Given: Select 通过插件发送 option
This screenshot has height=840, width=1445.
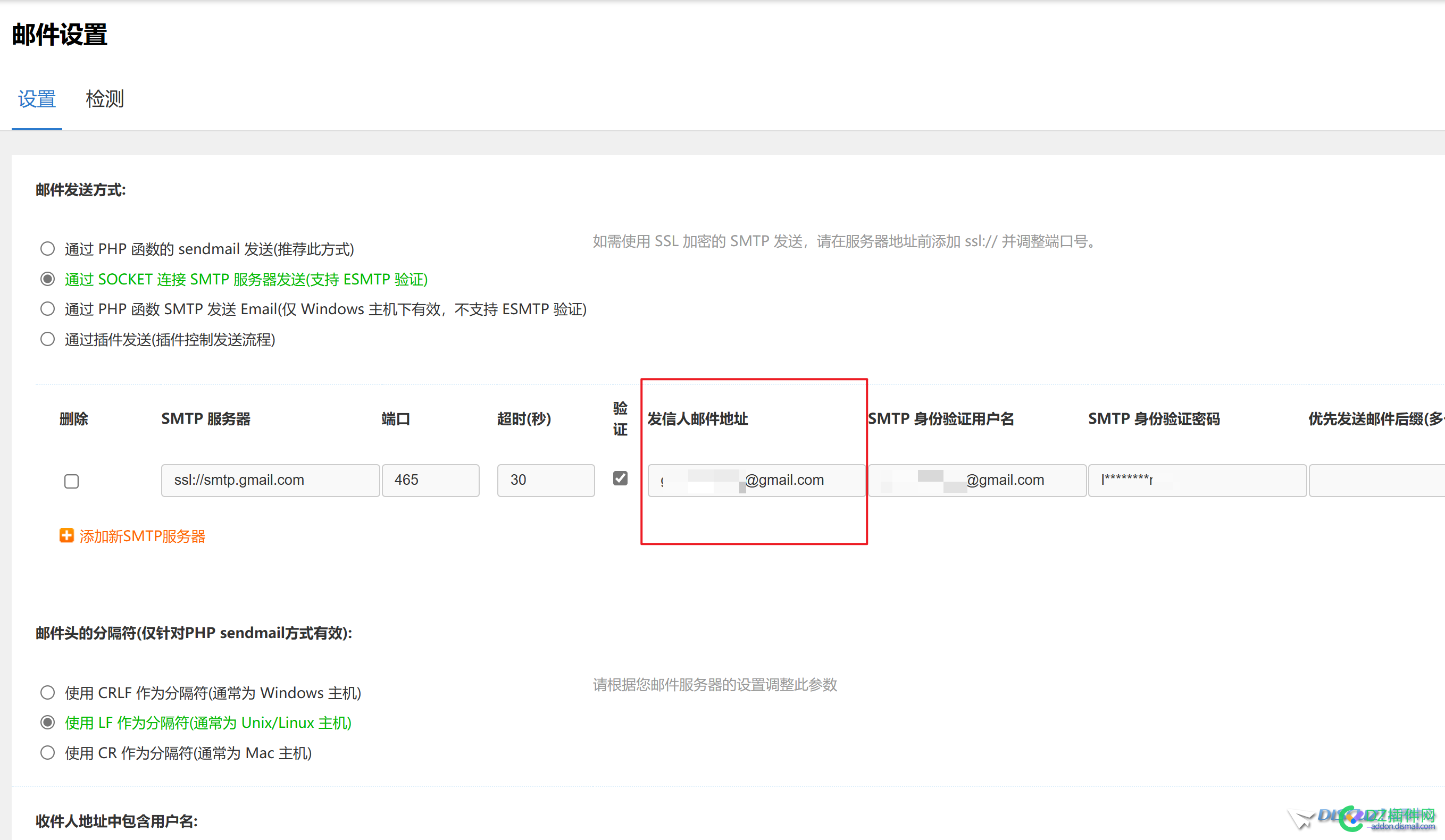Looking at the screenshot, I should coord(47,339).
